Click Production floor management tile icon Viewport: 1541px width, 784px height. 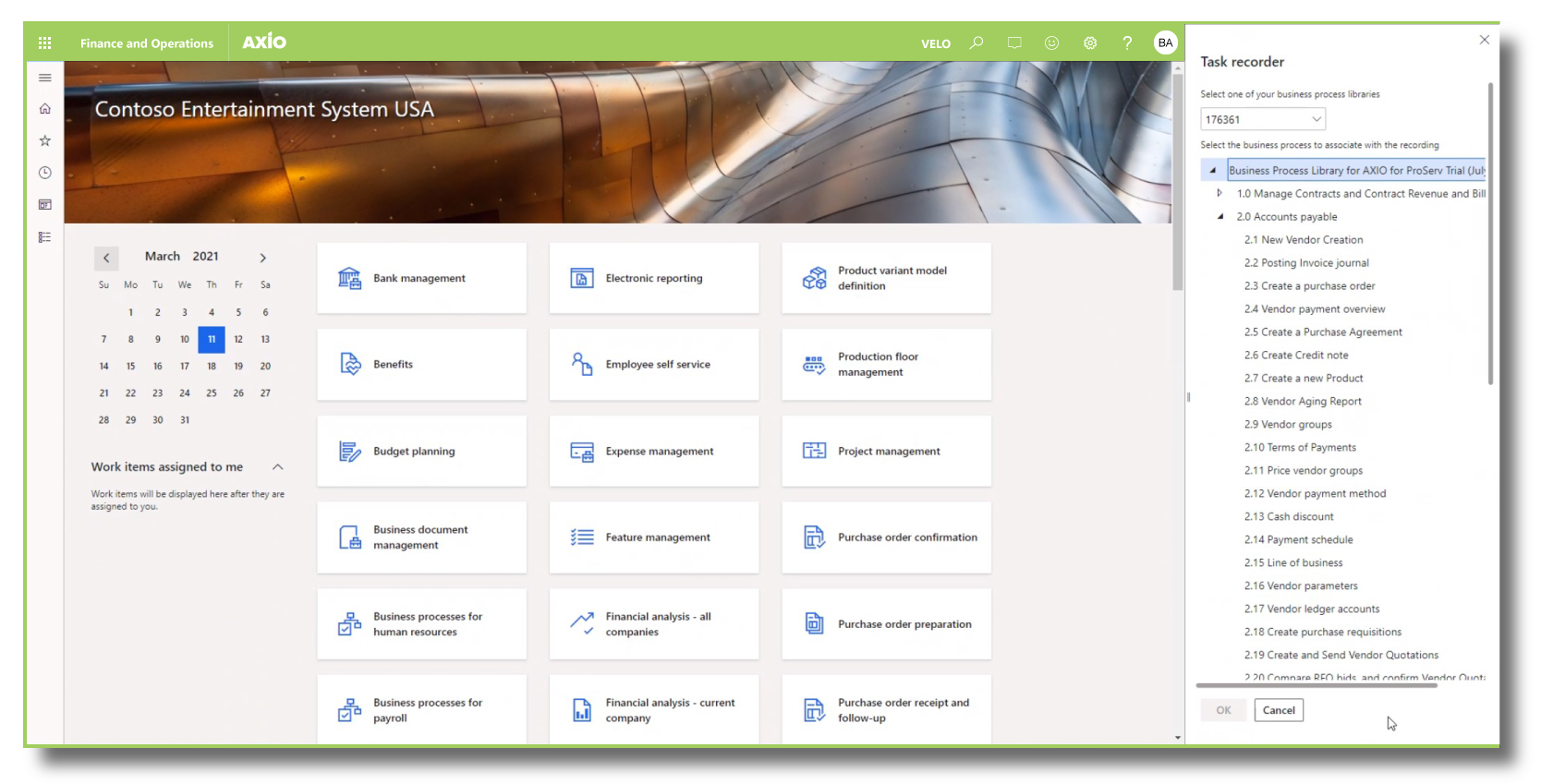(x=814, y=364)
